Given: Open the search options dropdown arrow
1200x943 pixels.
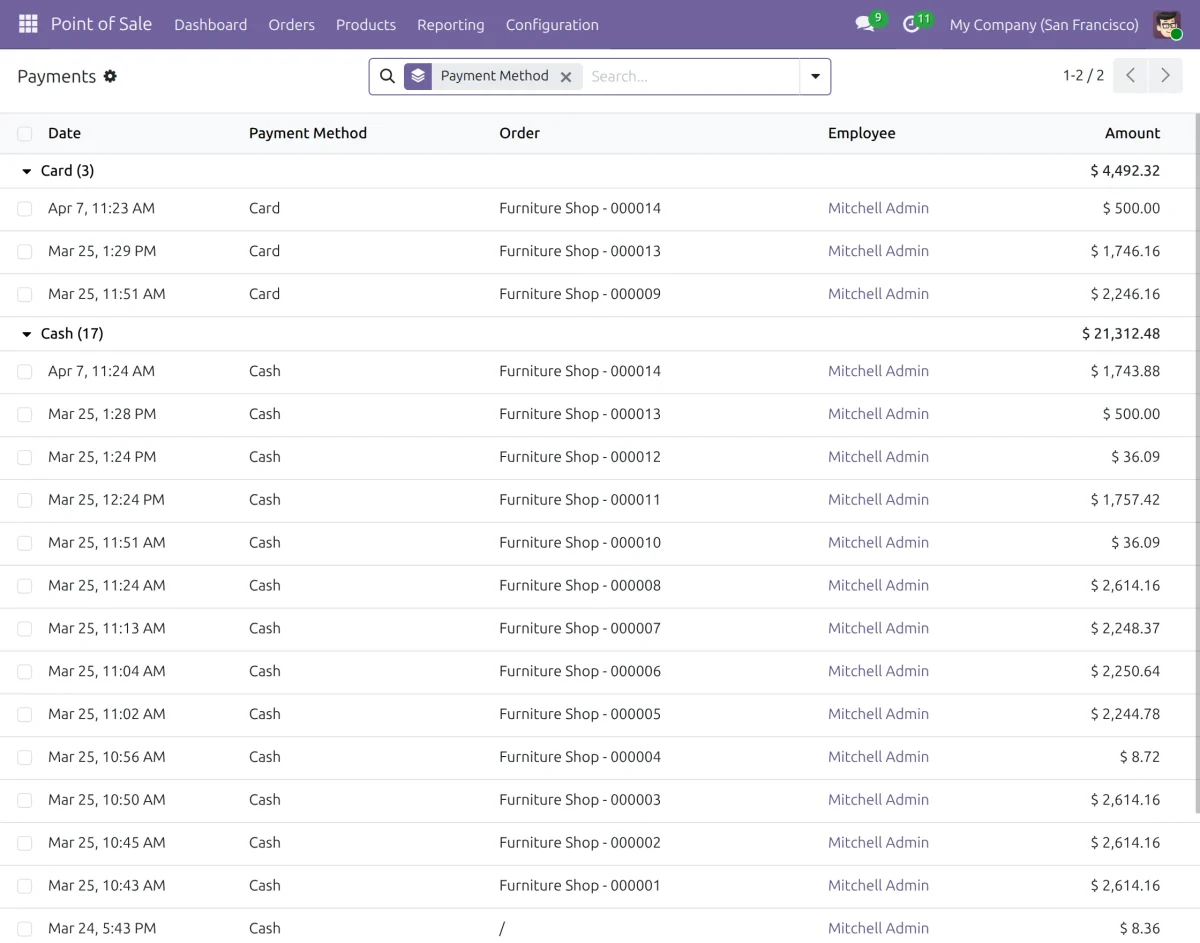Looking at the screenshot, I should [815, 76].
